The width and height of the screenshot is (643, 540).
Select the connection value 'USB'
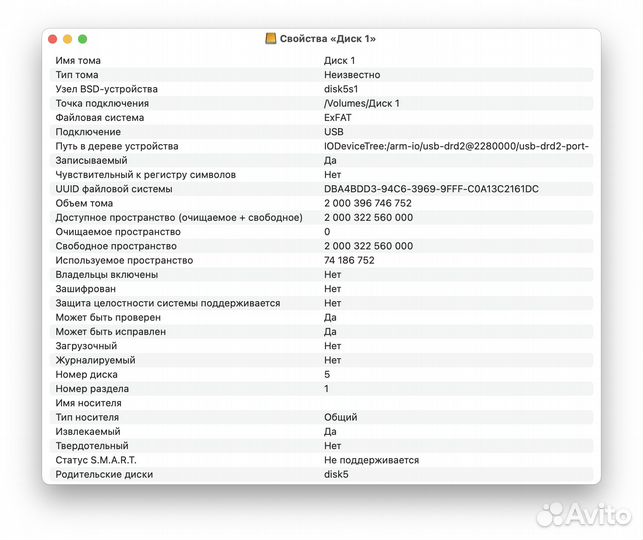point(334,132)
